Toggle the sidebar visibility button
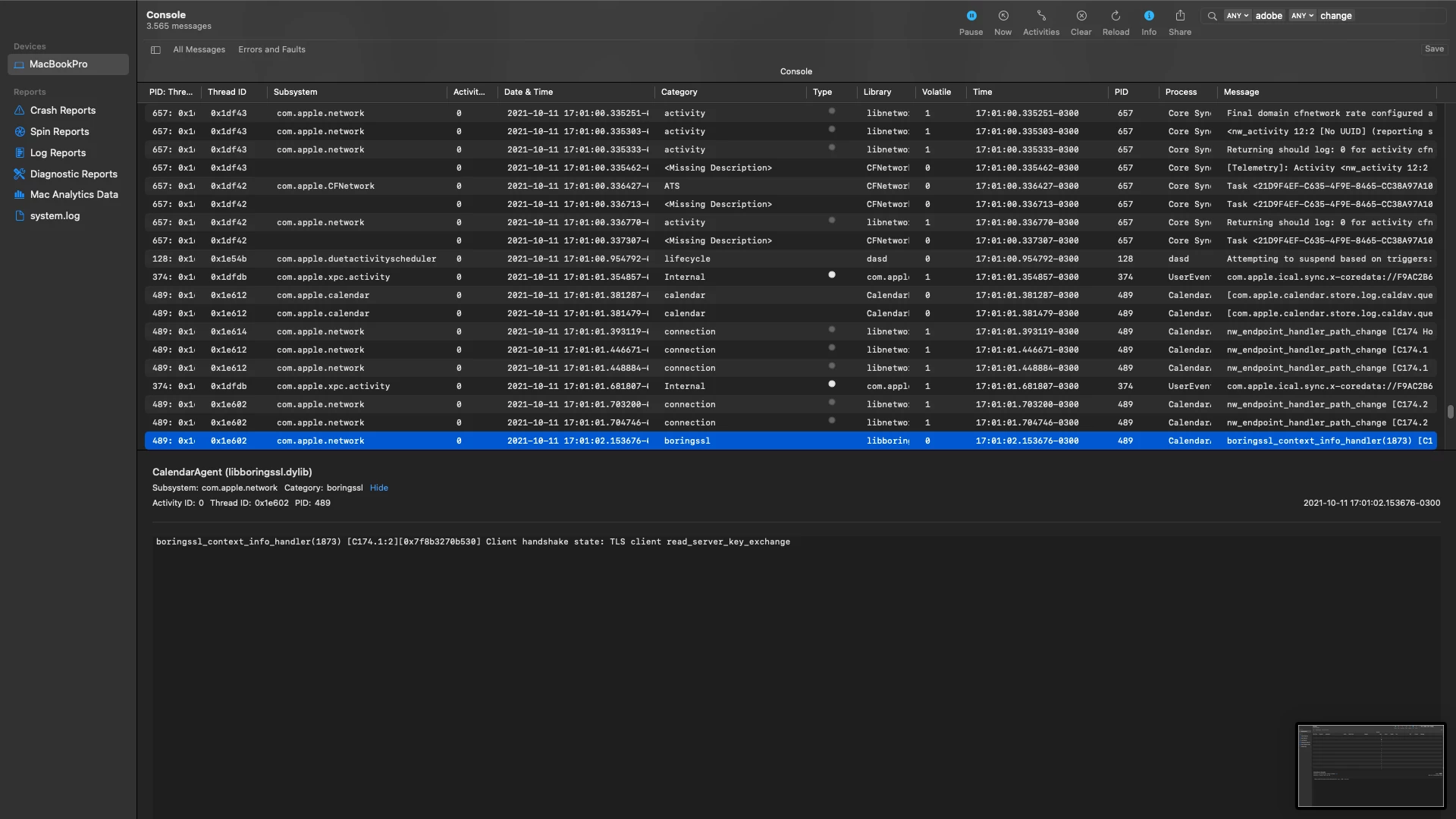Viewport: 1456px width, 819px height. (x=155, y=50)
